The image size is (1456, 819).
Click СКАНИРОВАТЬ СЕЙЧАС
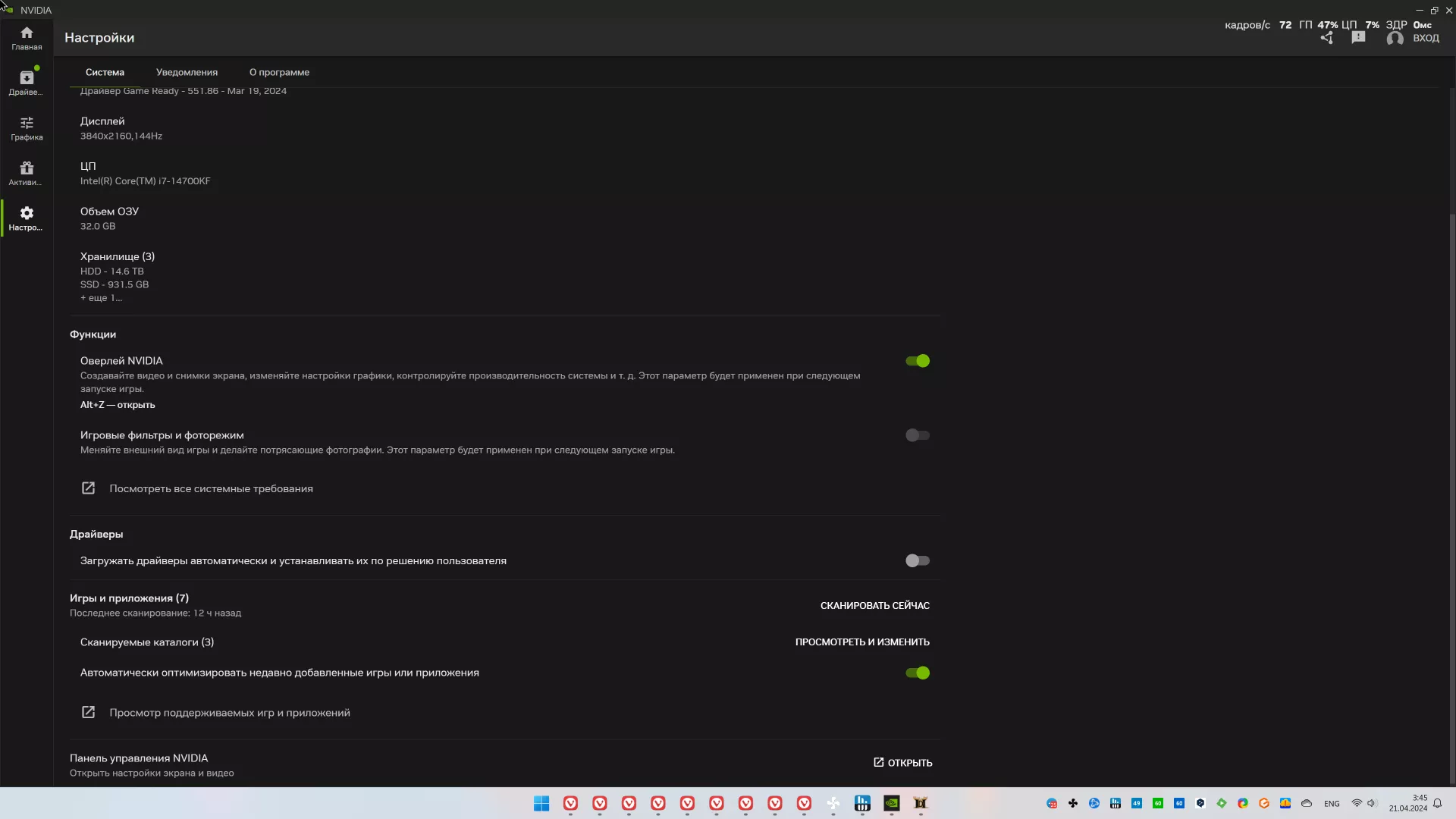tap(875, 605)
